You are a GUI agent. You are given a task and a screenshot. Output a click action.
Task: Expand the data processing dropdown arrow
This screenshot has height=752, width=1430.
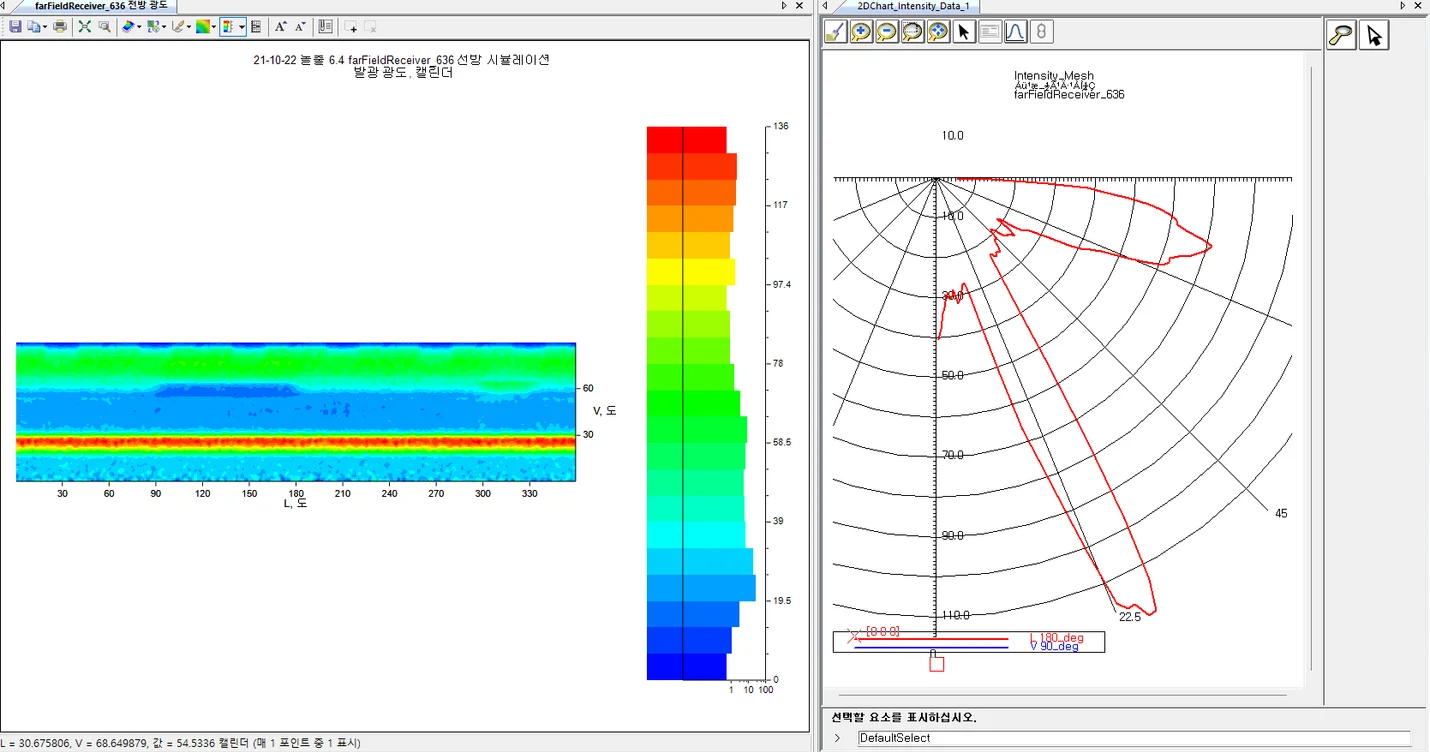(164, 26)
